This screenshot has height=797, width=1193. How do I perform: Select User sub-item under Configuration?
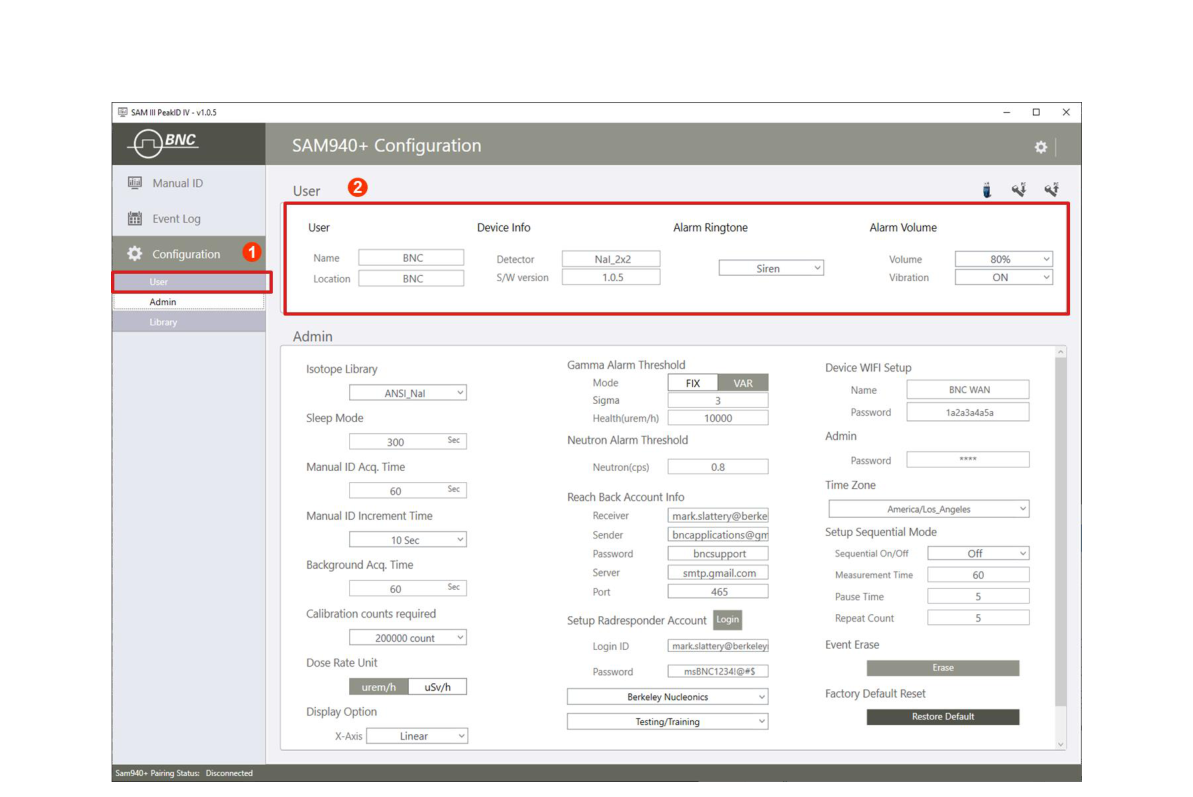[190, 281]
